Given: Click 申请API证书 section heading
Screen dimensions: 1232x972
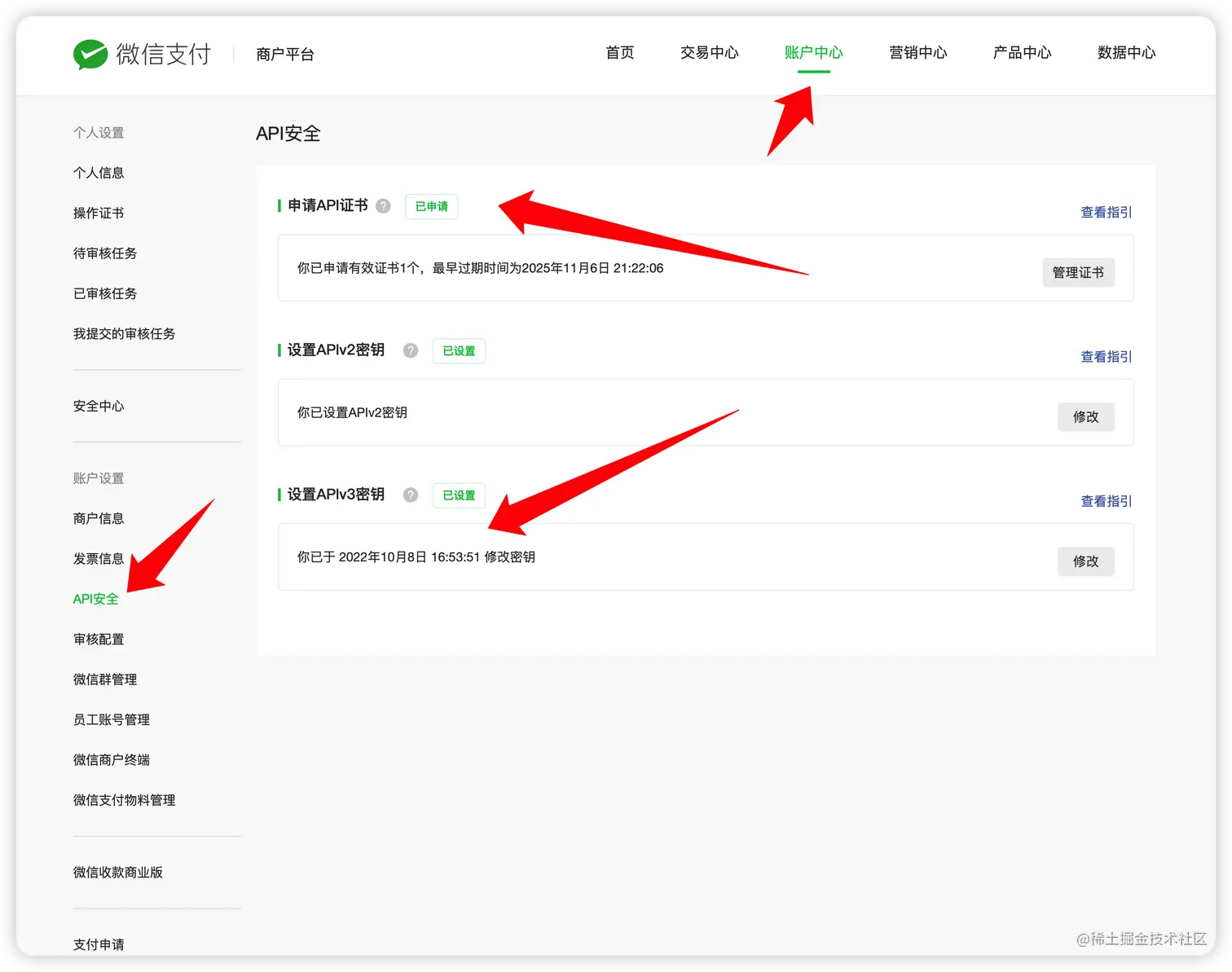Looking at the screenshot, I should pos(328,205).
